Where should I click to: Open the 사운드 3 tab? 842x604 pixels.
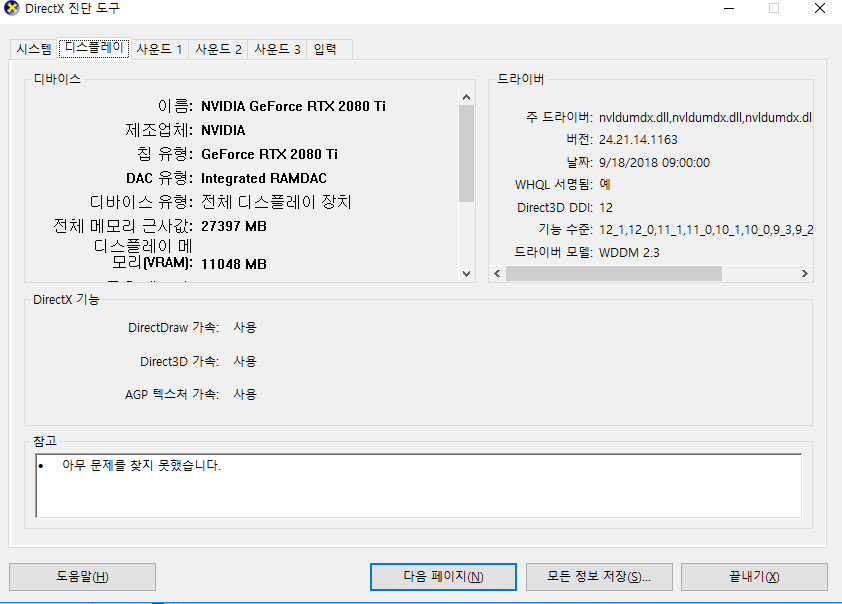click(277, 49)
